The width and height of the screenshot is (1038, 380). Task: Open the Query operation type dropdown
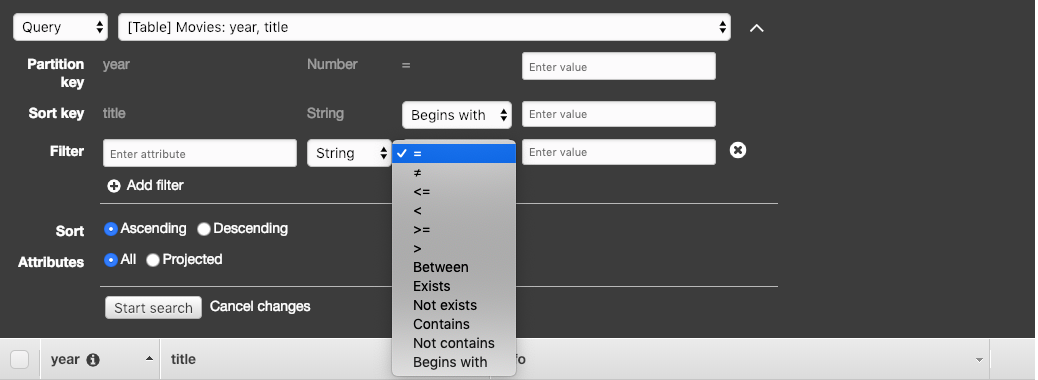[60, 27]
